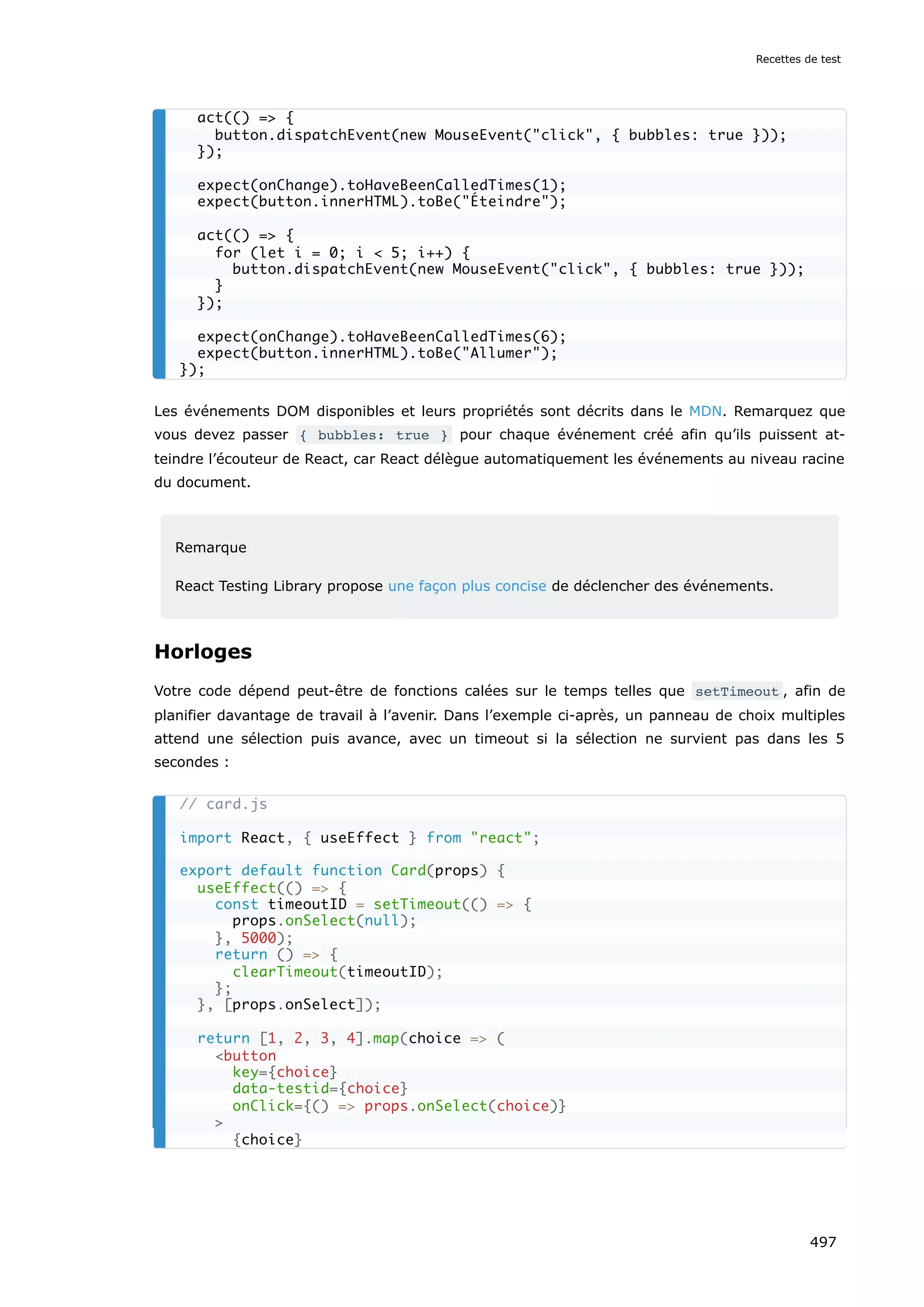The width and height of the screenshot is (924, 1307).
Task: Click the 'import React, { useEffect }' line
Action: click(359, 838)
